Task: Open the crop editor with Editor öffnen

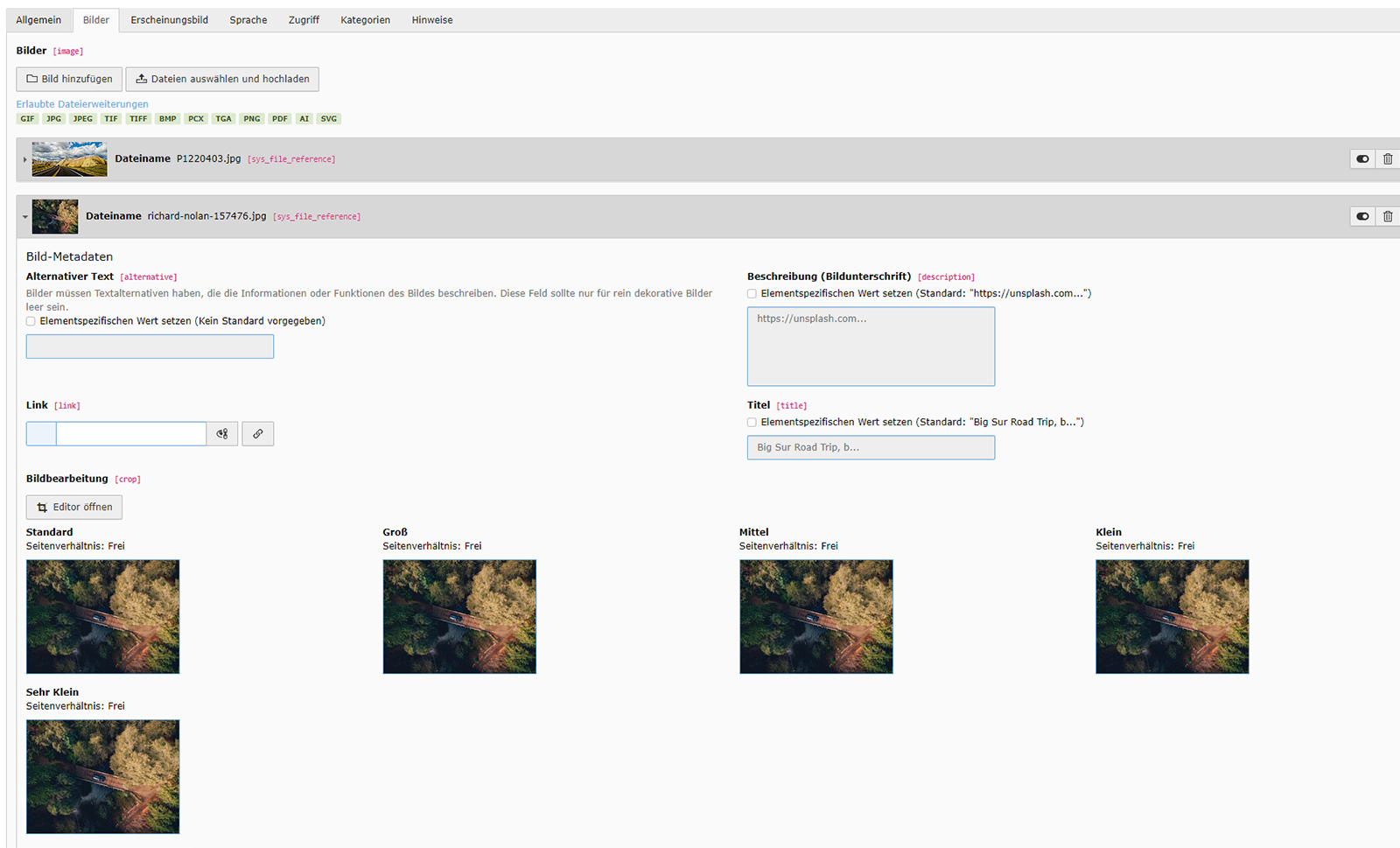Action: (x=74, y=508)
